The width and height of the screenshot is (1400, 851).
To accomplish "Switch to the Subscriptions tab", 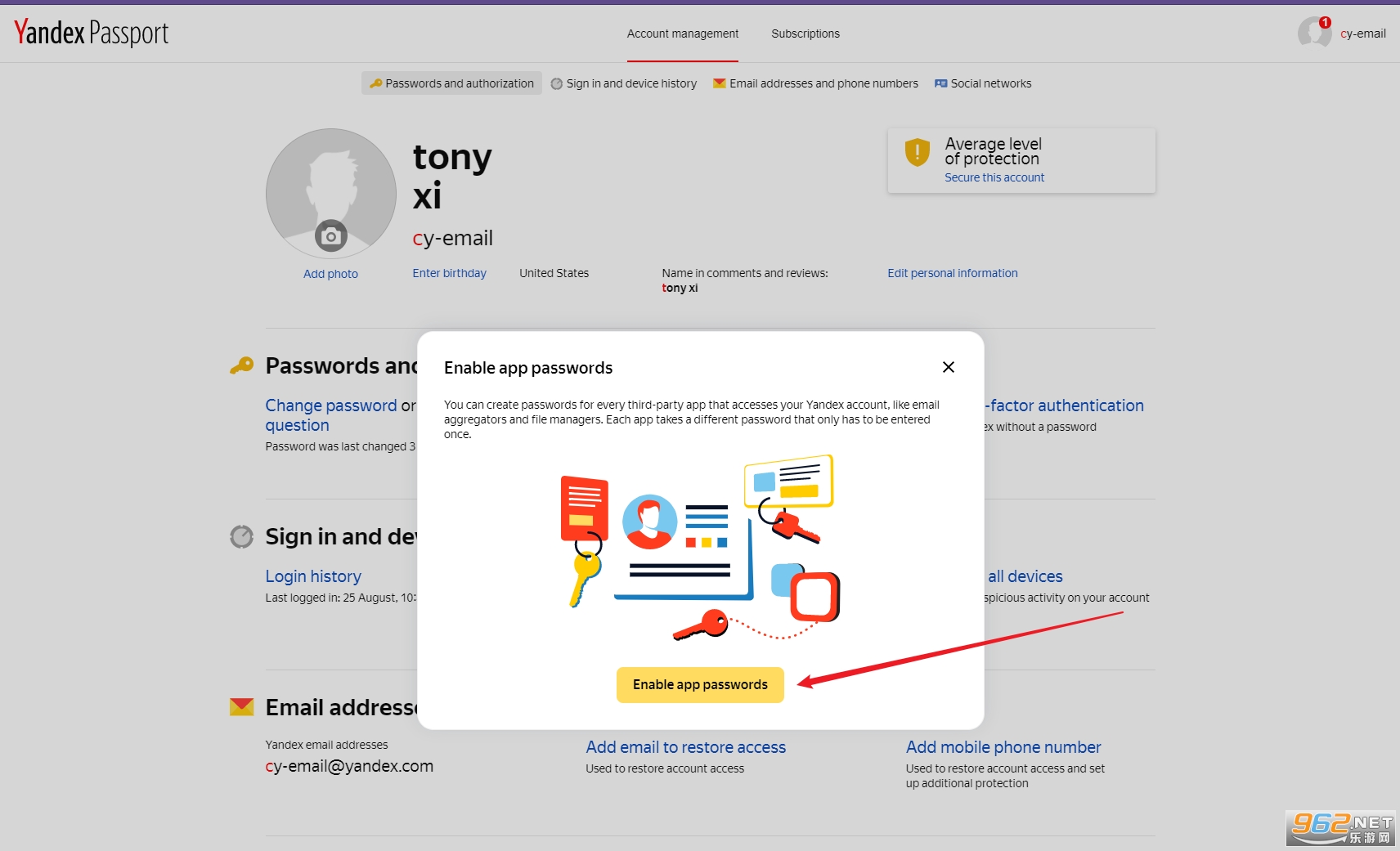I will pyautogui.click(x=805, y=34).
